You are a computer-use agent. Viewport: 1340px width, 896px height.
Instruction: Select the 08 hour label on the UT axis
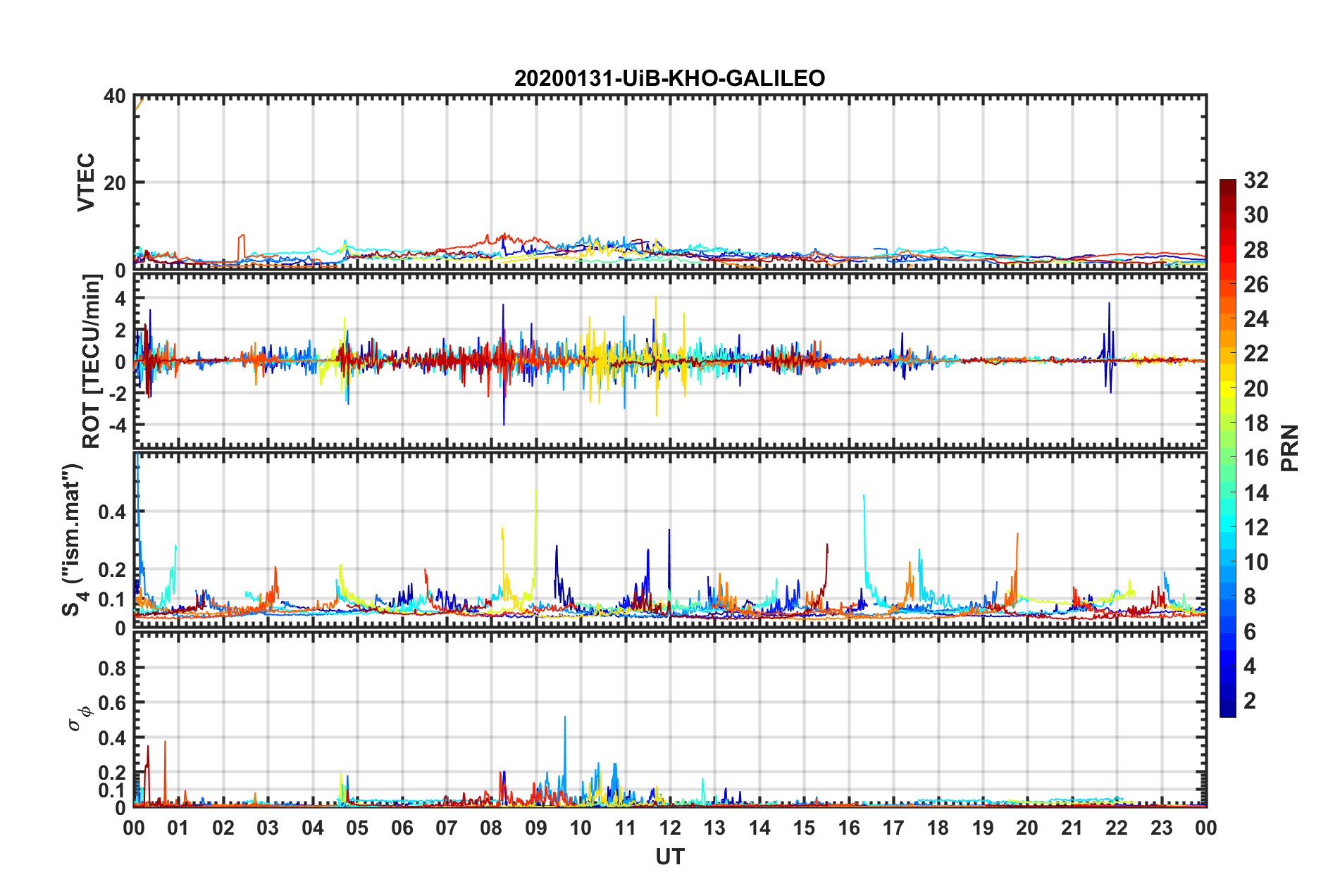pyautogui.click(x=491, y=828)
